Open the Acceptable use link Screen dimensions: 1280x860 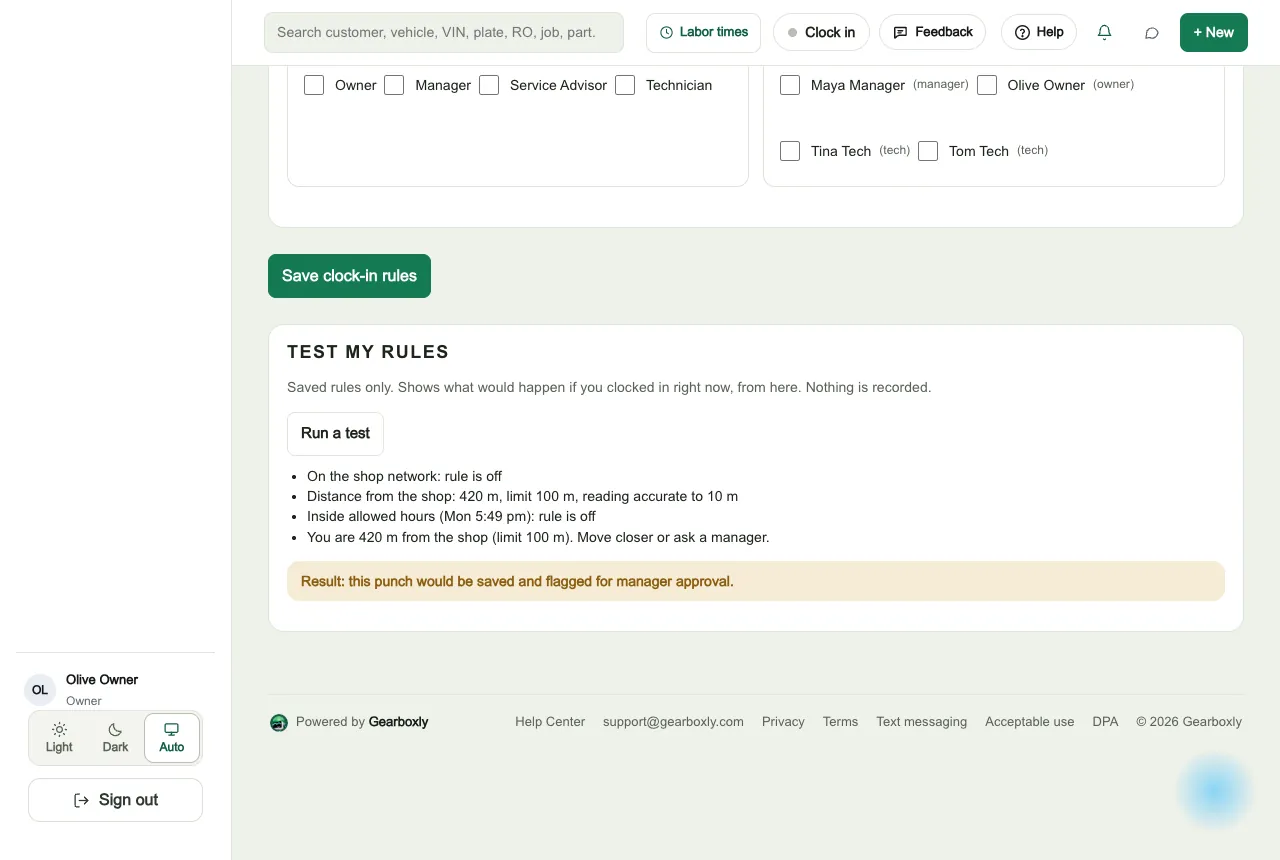pyautogui.click(x=1029, y=722)
